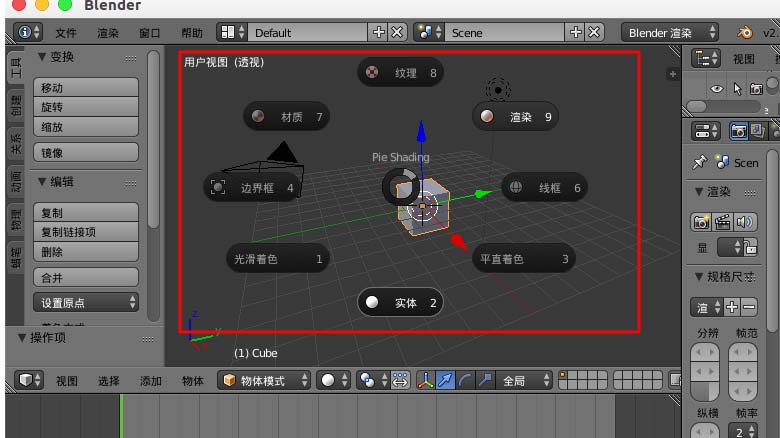Open the Info editor type selector
Screen dimensions: 780x438
(28, 32)
